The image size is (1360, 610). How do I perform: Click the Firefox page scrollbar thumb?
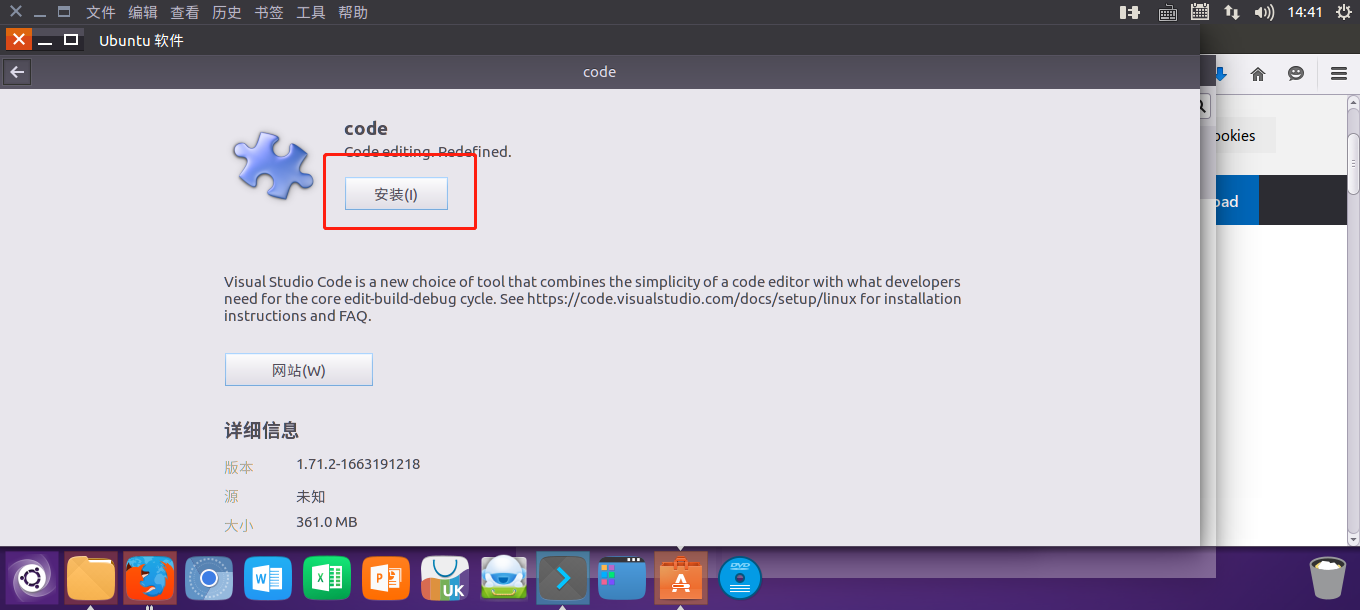1353,162
